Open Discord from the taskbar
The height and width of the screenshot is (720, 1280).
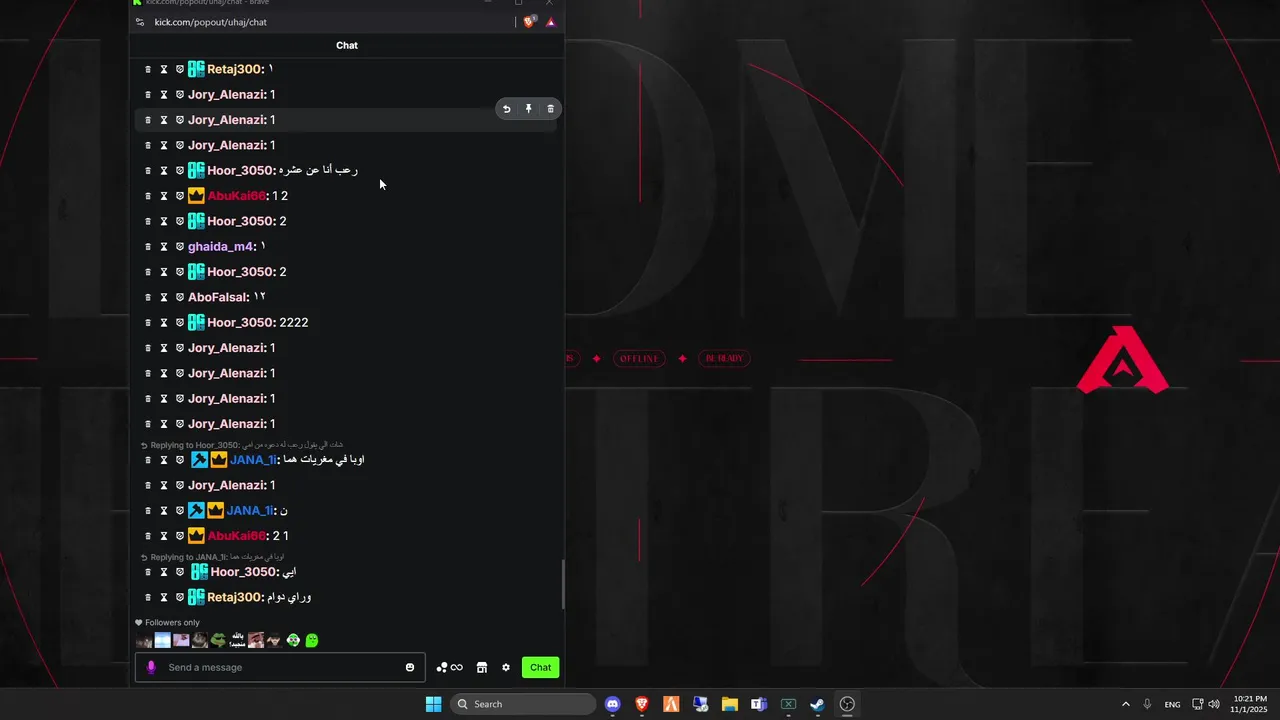pos(613,704)
